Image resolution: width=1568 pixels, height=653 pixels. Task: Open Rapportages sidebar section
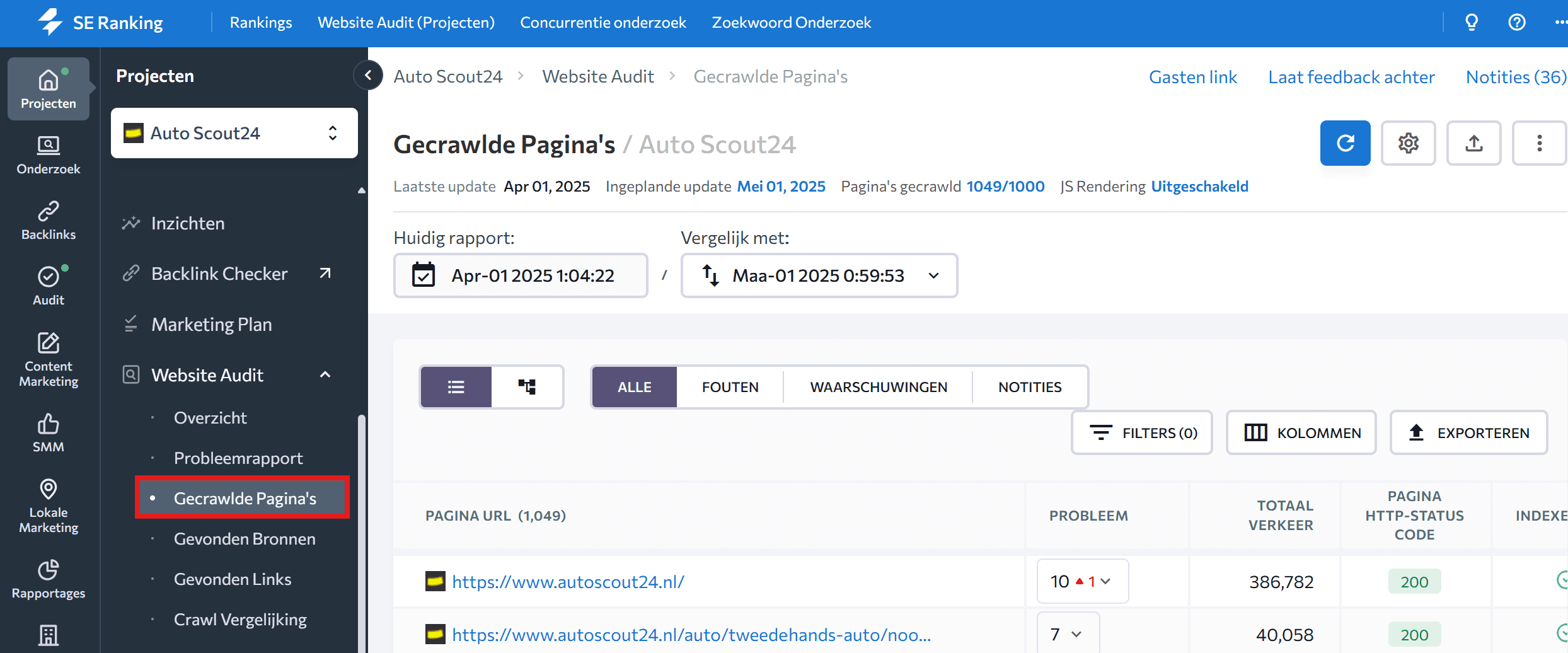click(49, 579)
